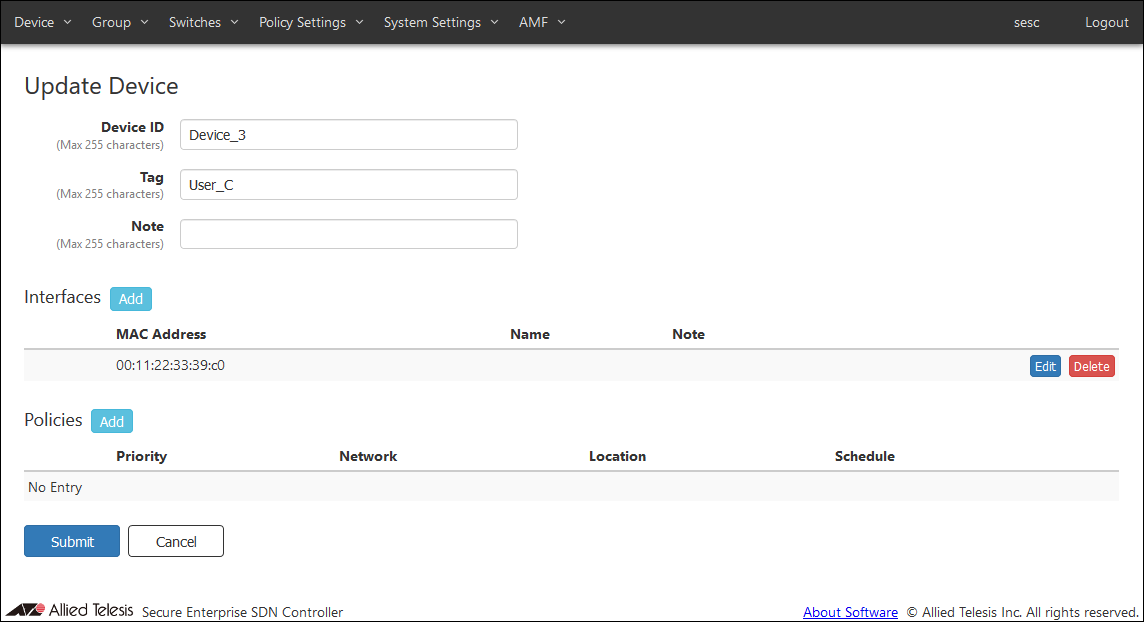Cancel the device update
Image resolution: width=1144 pixels, height=622 pixels.
pyautogui.click(x=176, y=541)
